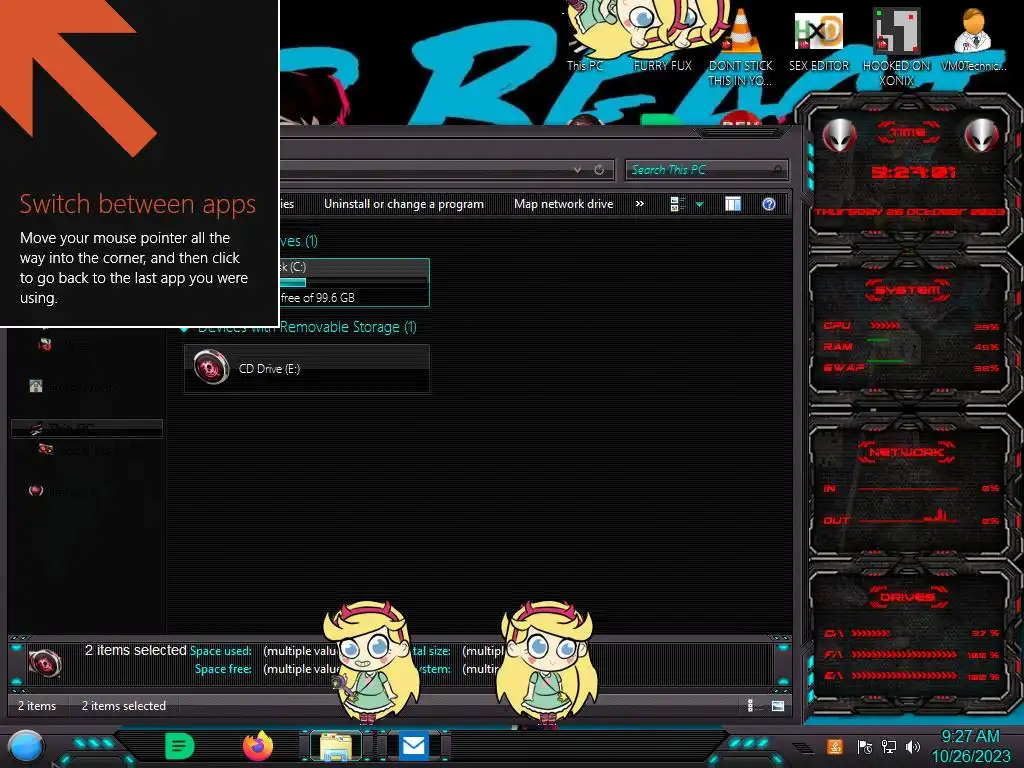
Task: Click the '2 items selected' status bar text
Action: coord(123,706)
